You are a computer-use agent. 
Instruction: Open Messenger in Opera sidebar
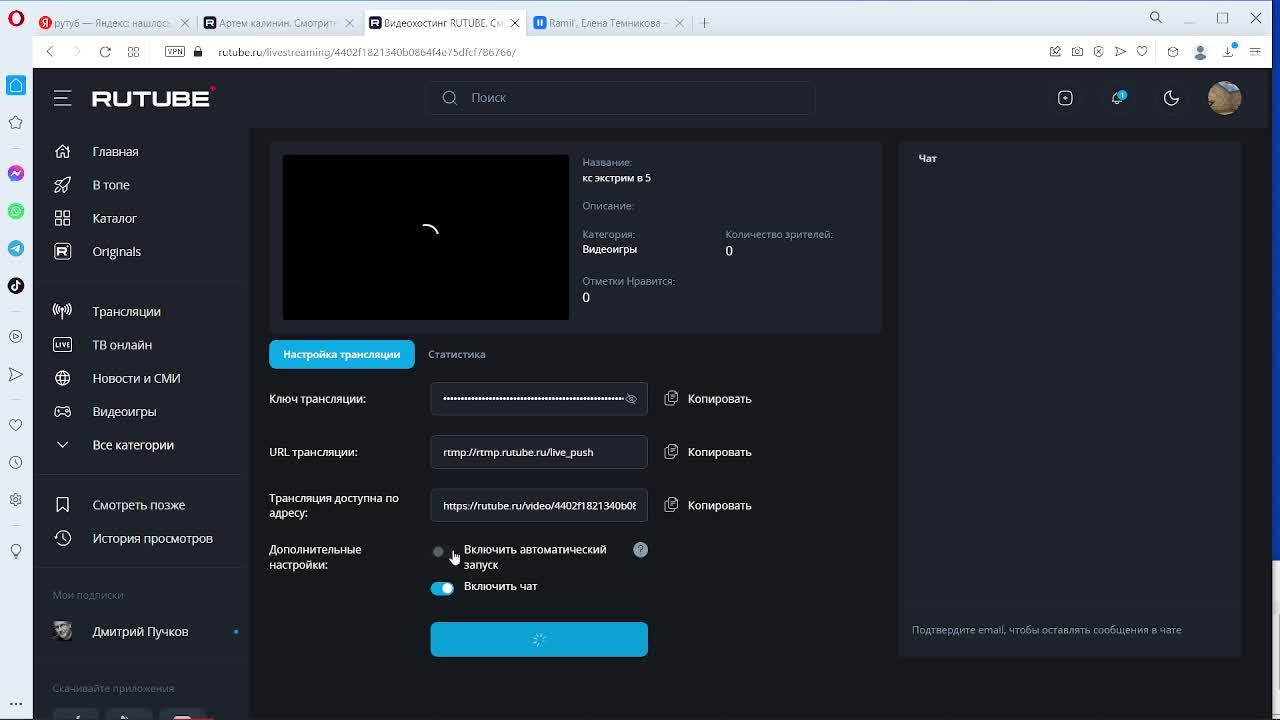pos(16,173)
